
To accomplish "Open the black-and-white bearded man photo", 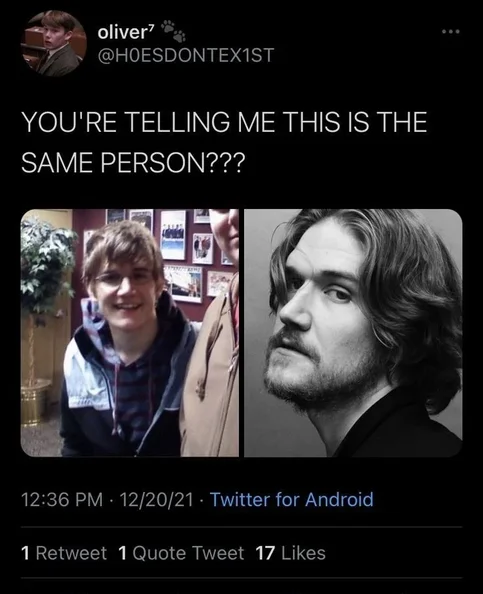I will tap(353, 333).
